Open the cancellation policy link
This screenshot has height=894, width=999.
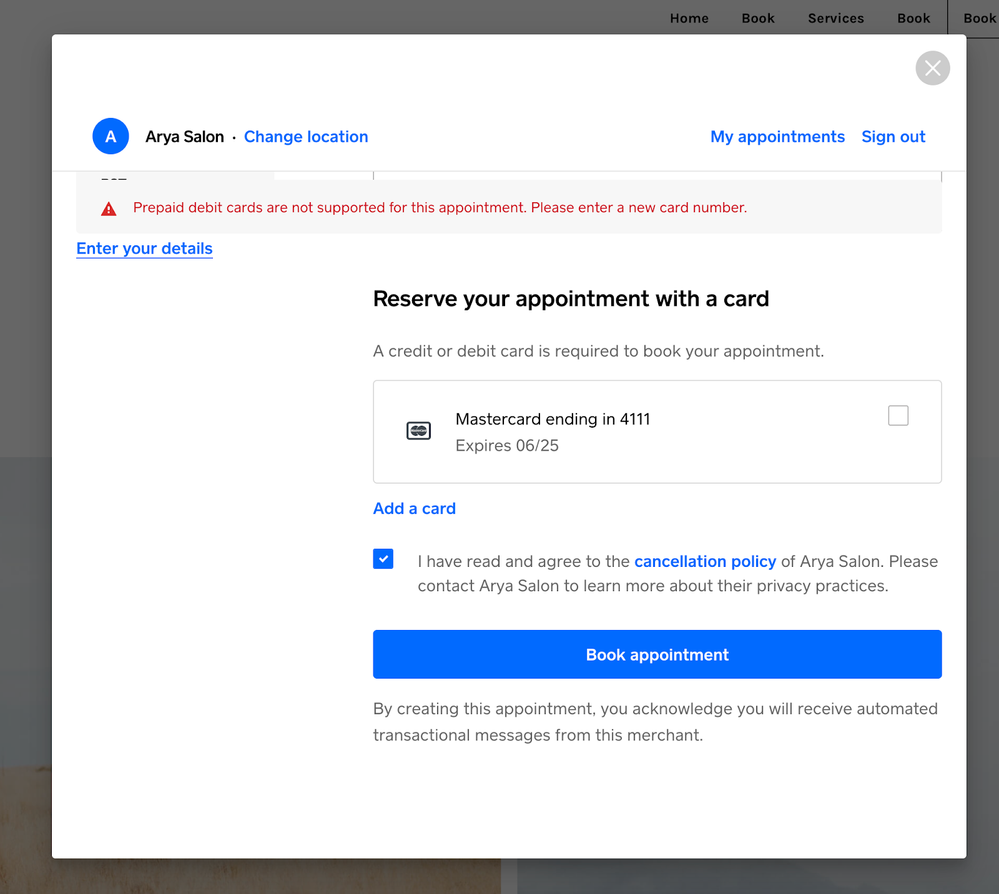(705, 561)
